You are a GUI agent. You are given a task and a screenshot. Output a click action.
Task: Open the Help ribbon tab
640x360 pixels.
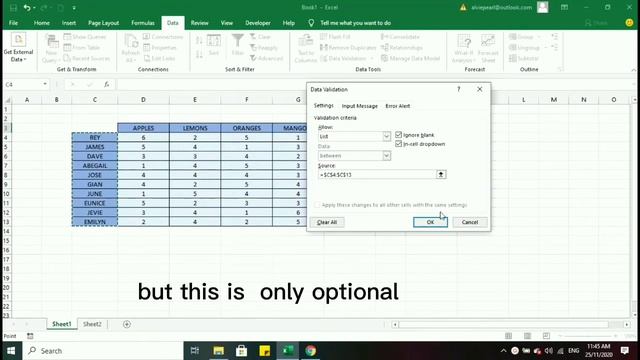point(289,23)
